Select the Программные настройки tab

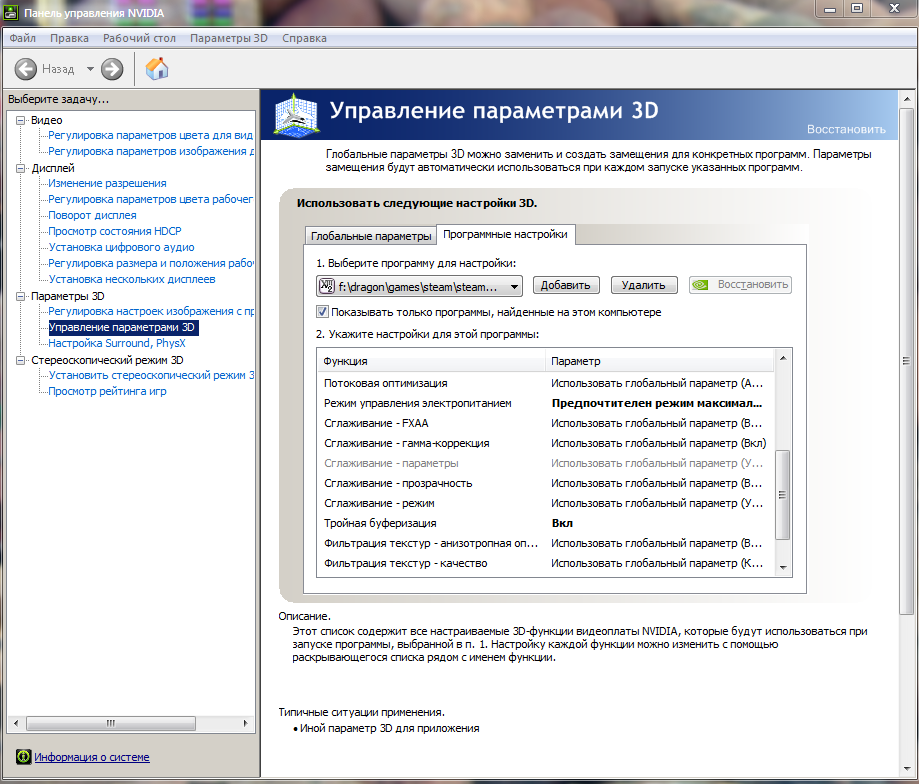[x=505, y=234]
